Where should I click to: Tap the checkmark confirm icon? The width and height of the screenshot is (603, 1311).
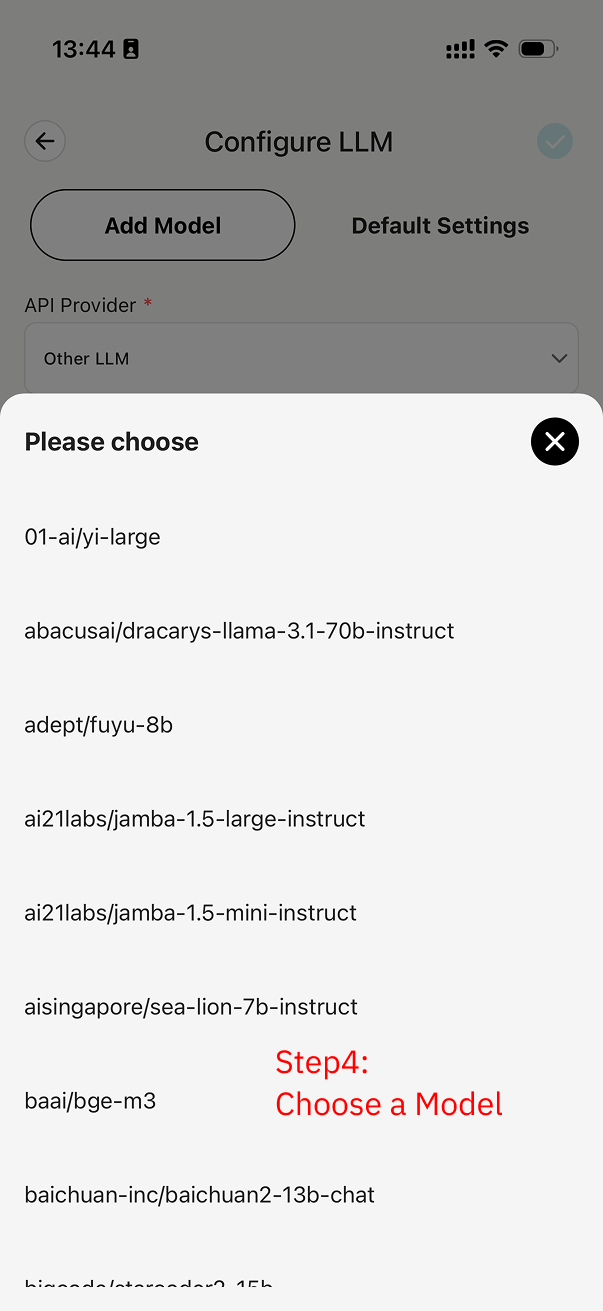(x=555, y=142)
